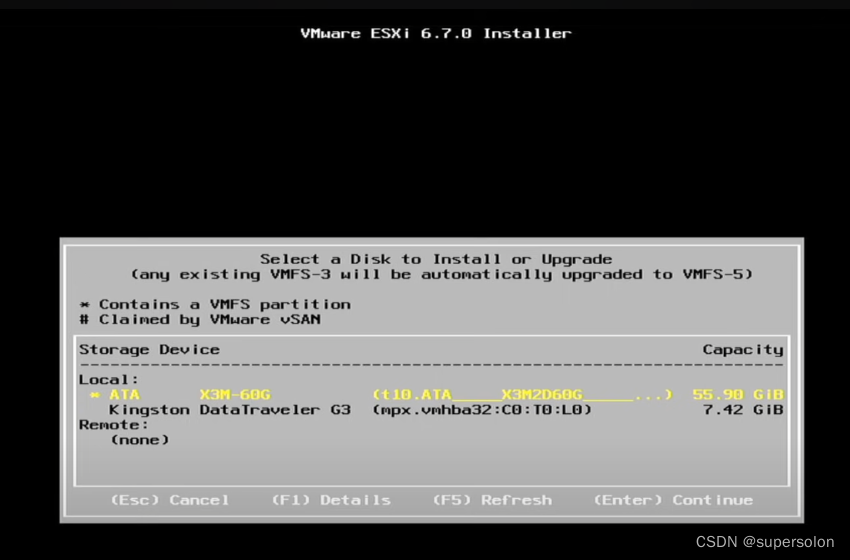Click the mpx.vmhba32:C0:T0:L0 device identifier

pyautogui.click(x=482, y=410)
